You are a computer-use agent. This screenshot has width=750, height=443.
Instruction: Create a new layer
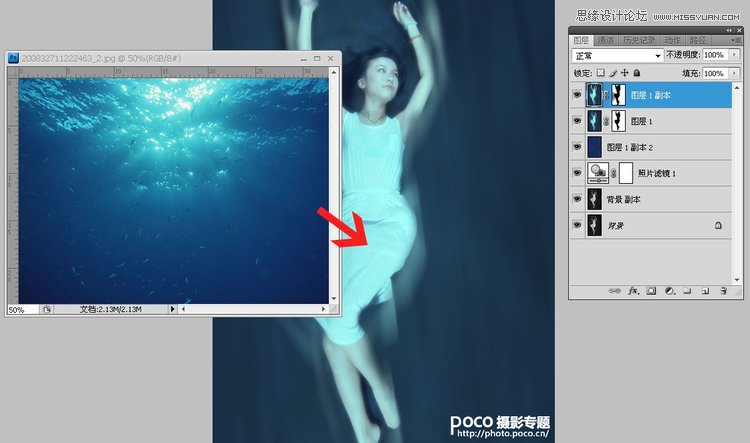pos(705,291)
